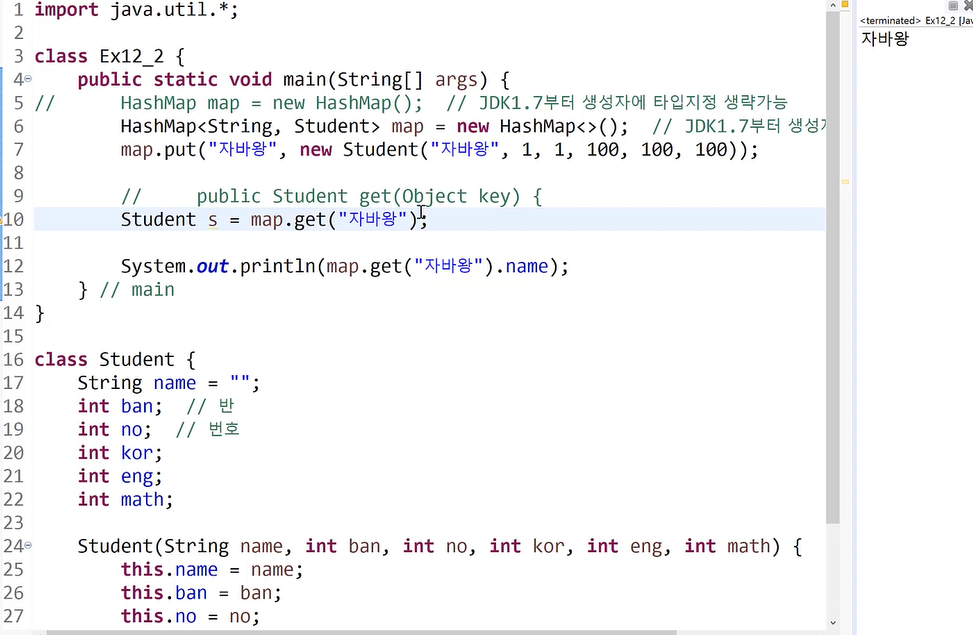Click 'this.no' on line 27
973x635 pixels.
click(x=158, y=616)
